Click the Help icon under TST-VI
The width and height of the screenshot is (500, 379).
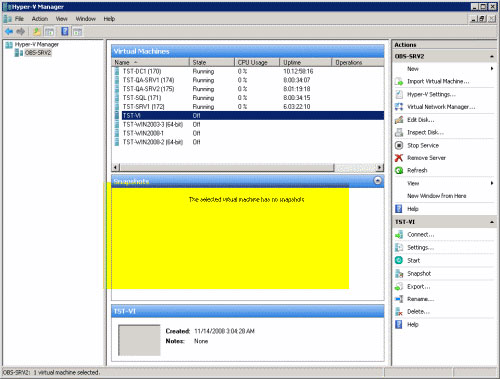tap(399, 324)
